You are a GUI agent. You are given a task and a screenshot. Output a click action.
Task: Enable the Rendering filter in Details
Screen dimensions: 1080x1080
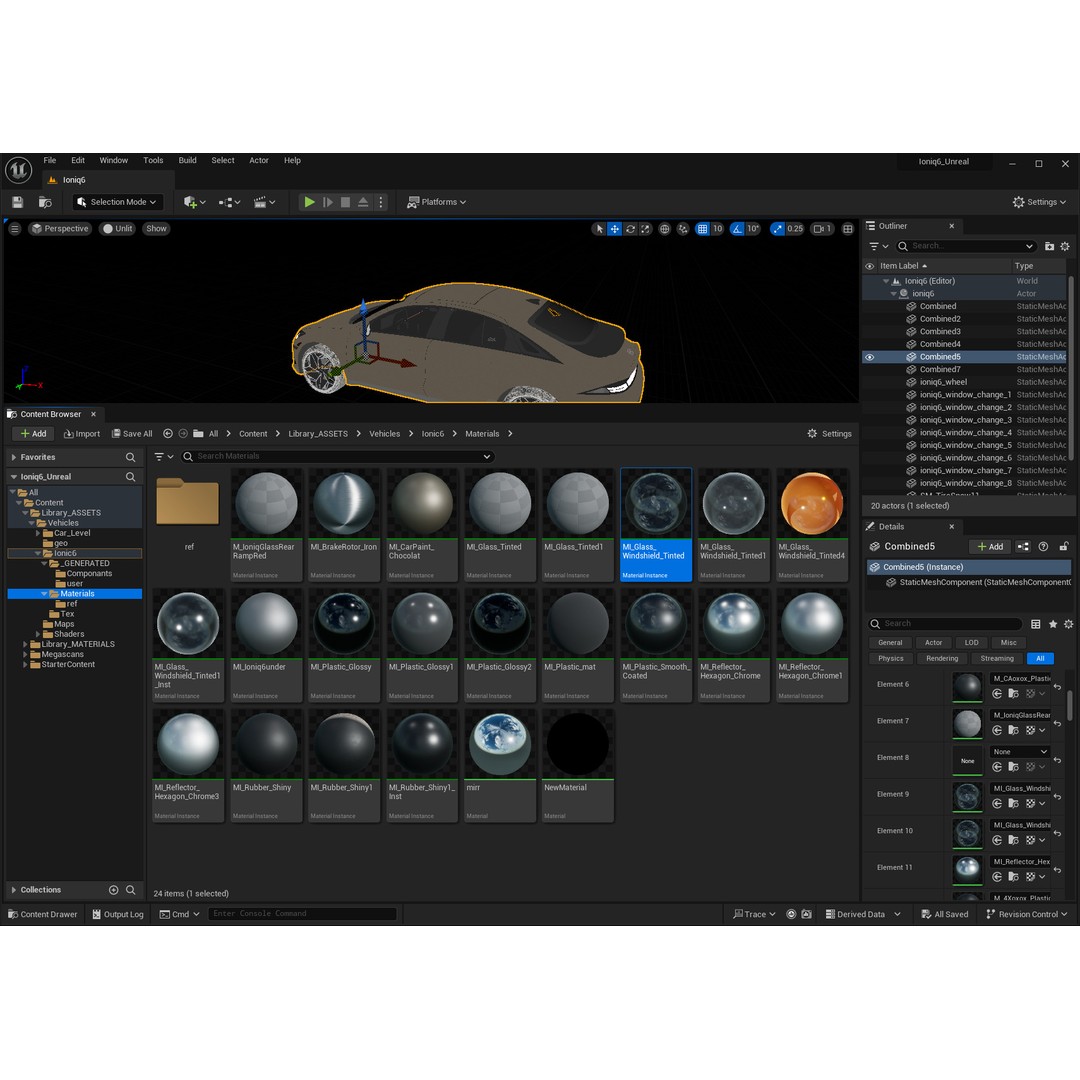click(x=942, y=658)
